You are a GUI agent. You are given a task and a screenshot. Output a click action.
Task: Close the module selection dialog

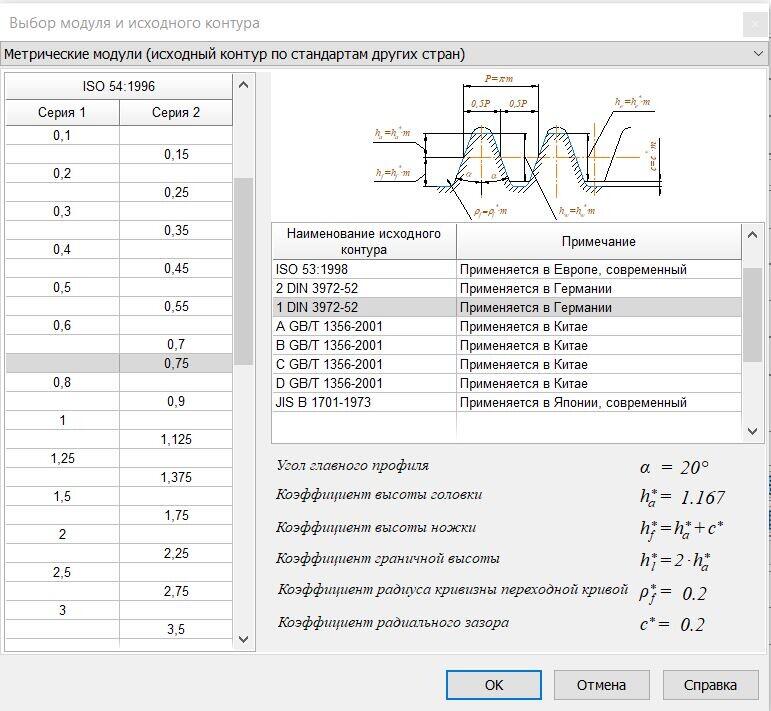click(x=755, y=24)
